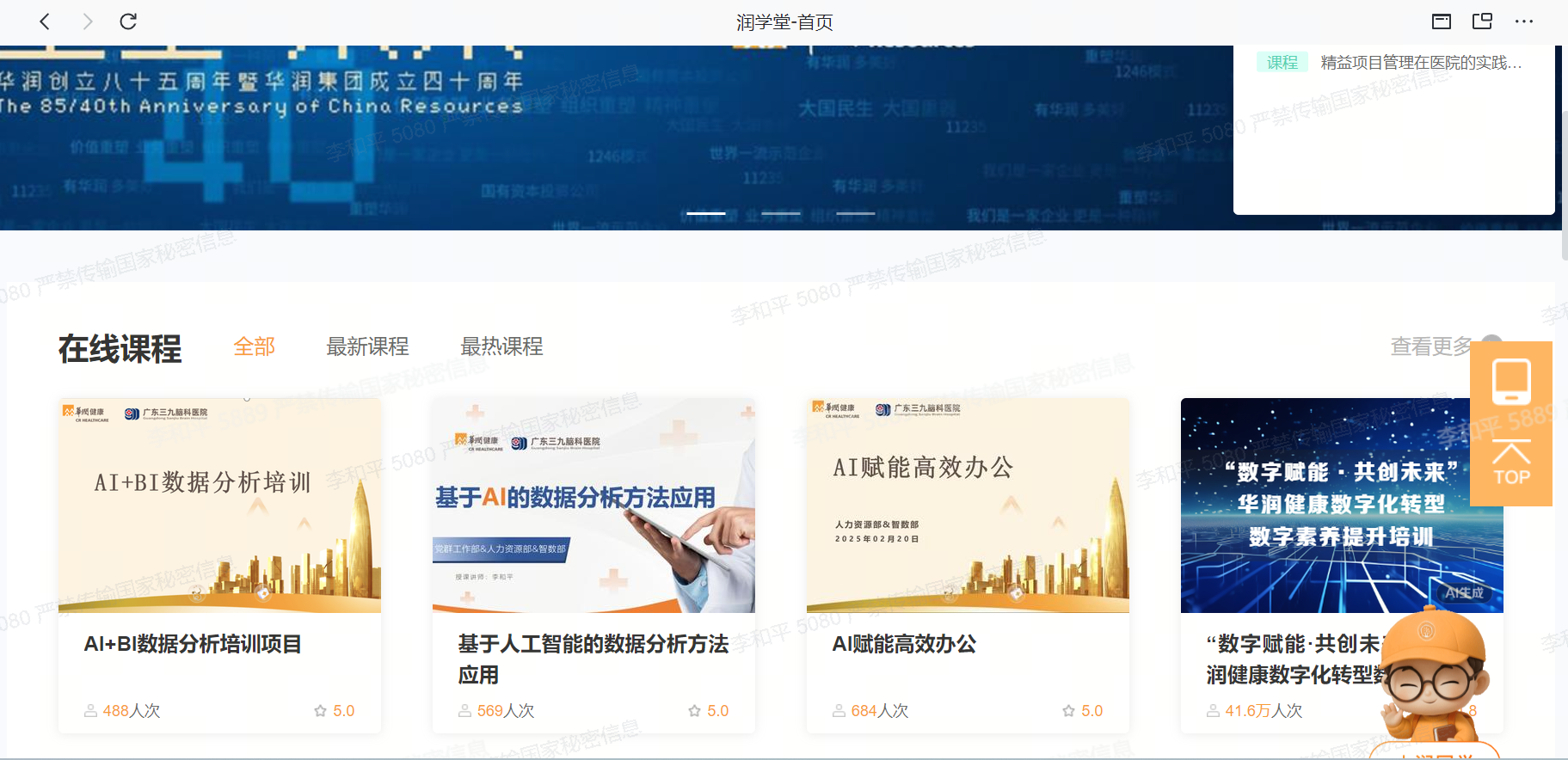Screen dimensions: 1568x760
Task: Click the AI赋能高效办公 course title
Action: [x=904, y=644]
